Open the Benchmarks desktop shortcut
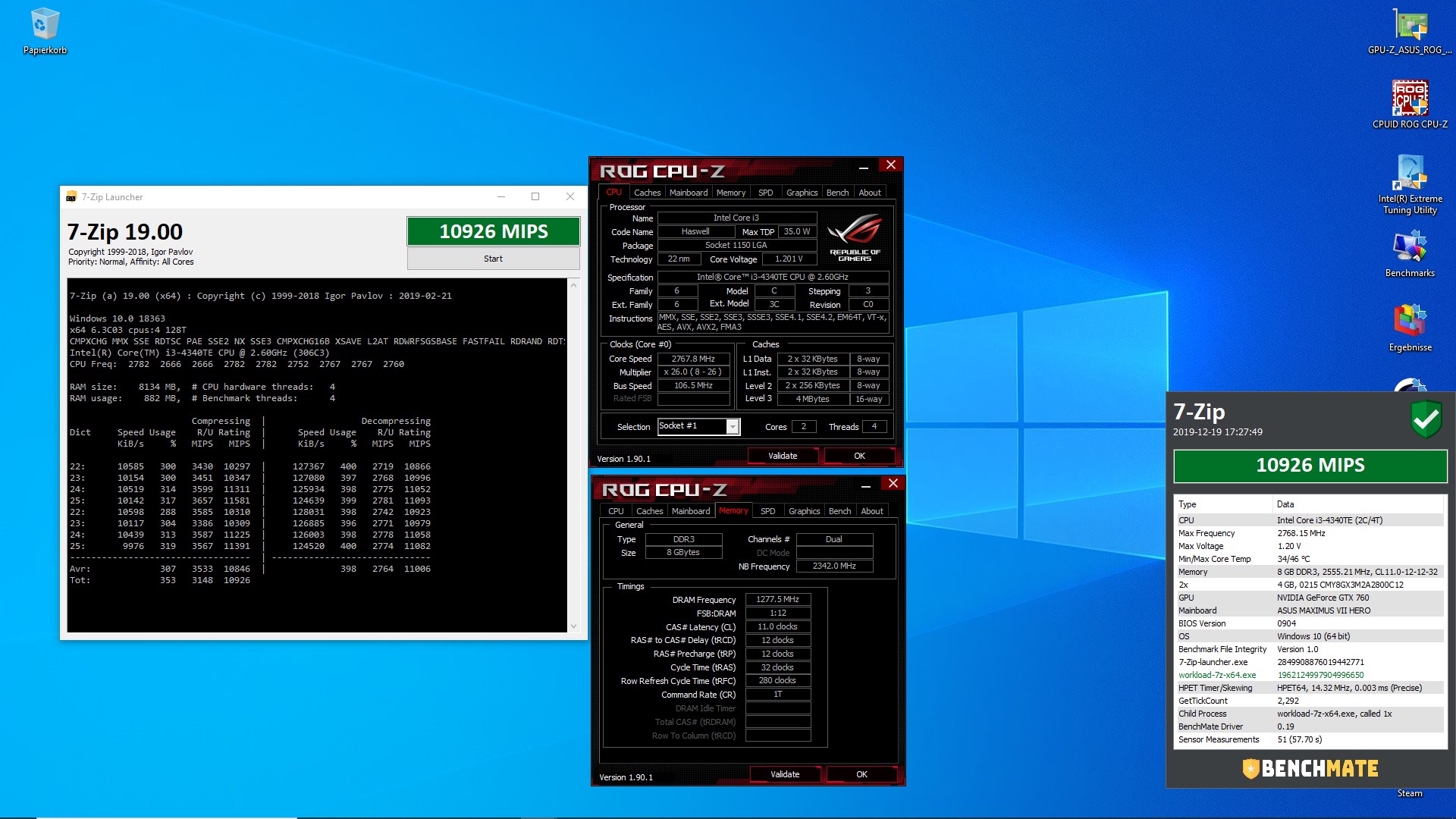This screenshot has height=819, width=1456. [1410, 254]
